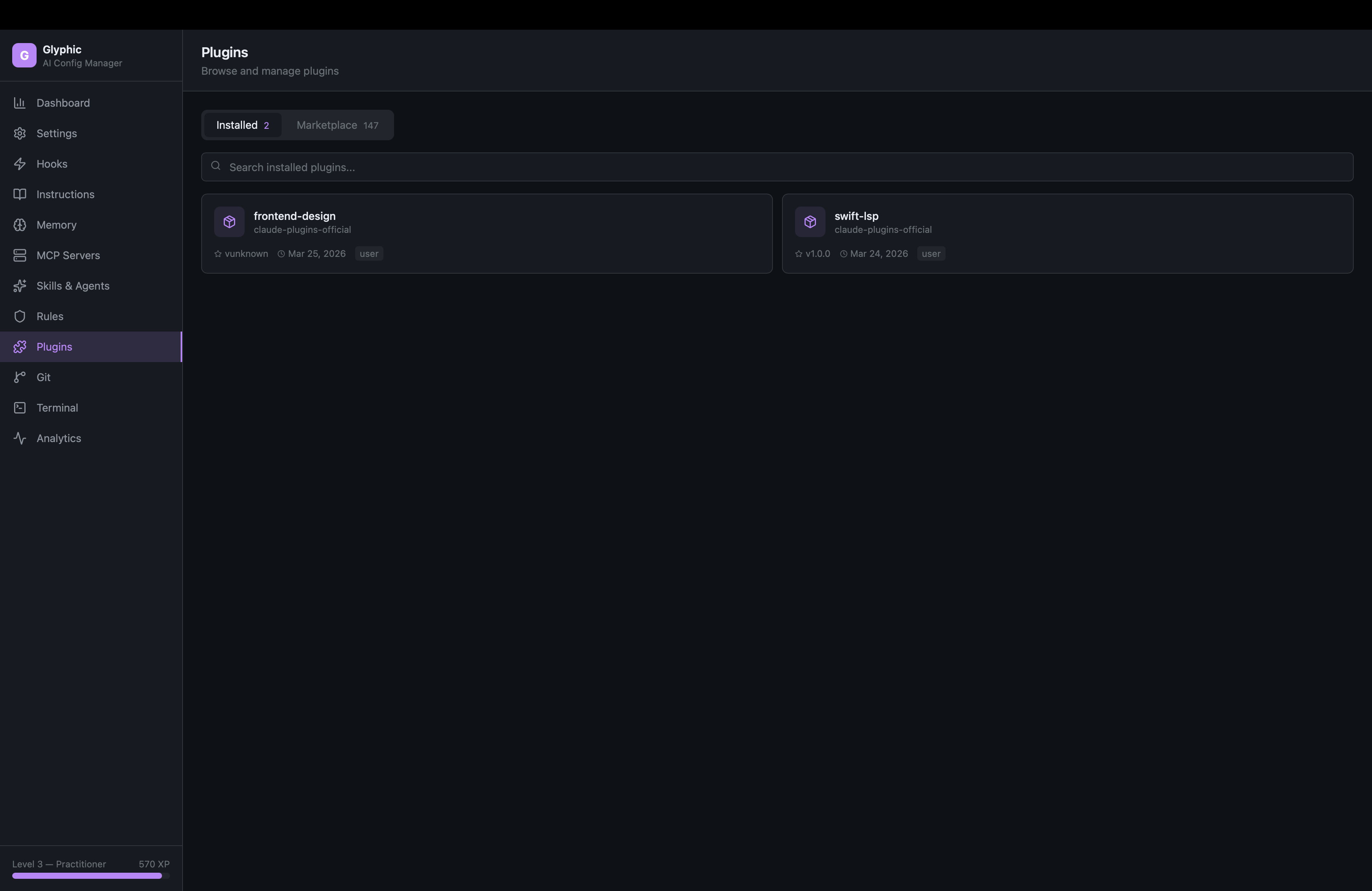Click the Glyphic logo badge
1372x891 pixels.
tap(24, 55)
